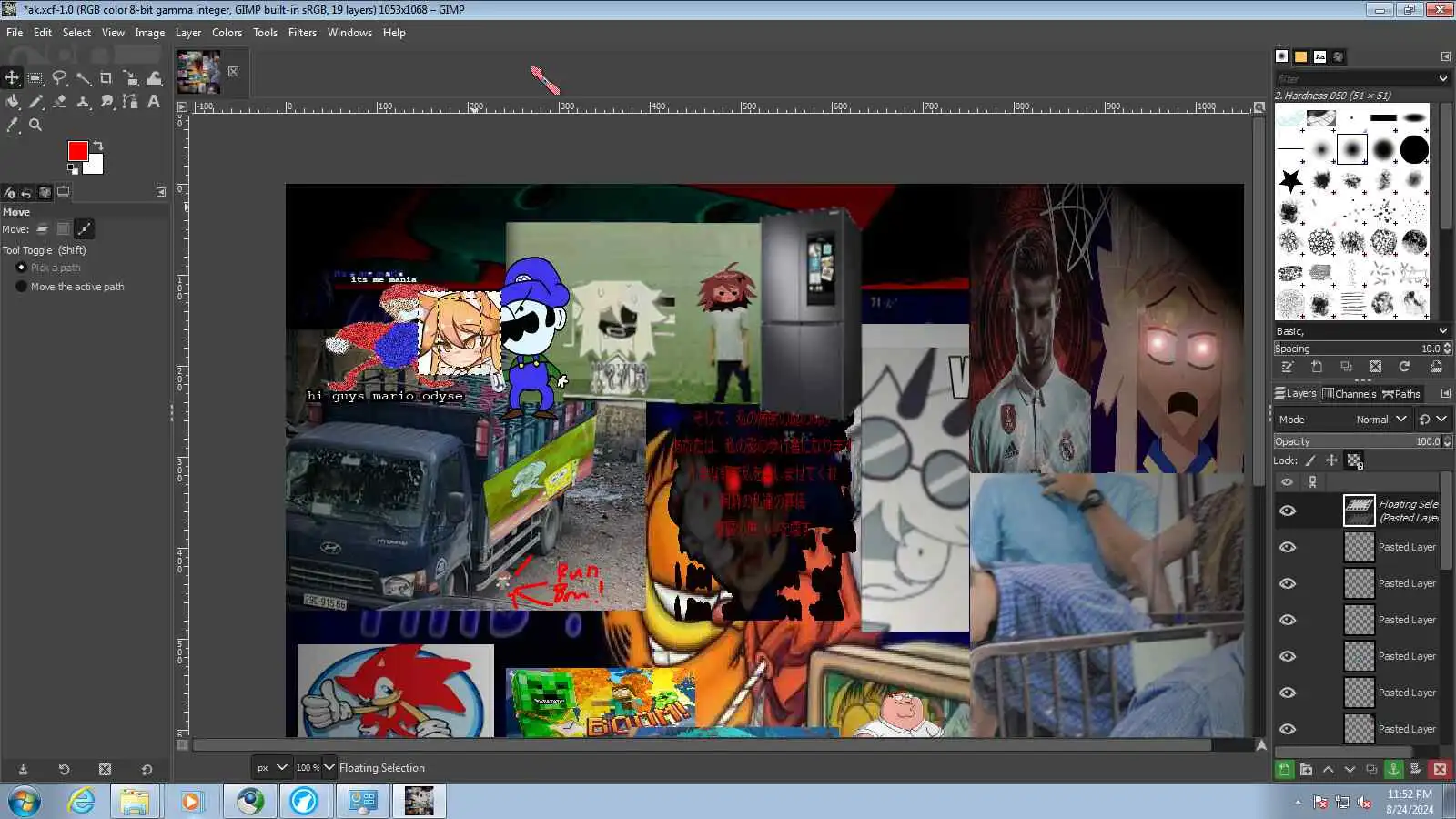Open the px unit dropdown

click(x=272, y=767)
